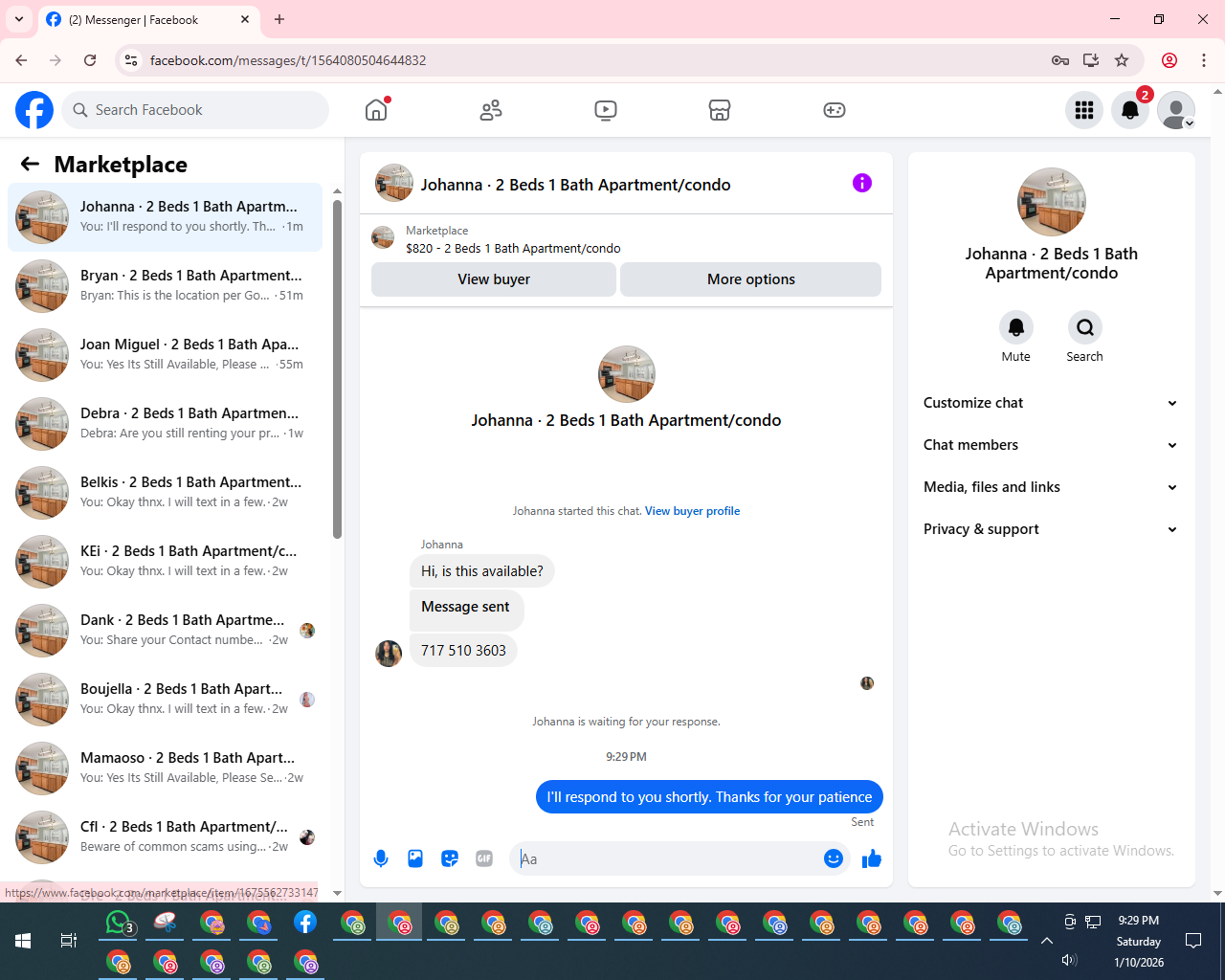Open the $820 - 2 Beds listing link
Image resolution: width=1225 pixels, height=980 pixels.
pyautogui.click(x=513, y=248)
